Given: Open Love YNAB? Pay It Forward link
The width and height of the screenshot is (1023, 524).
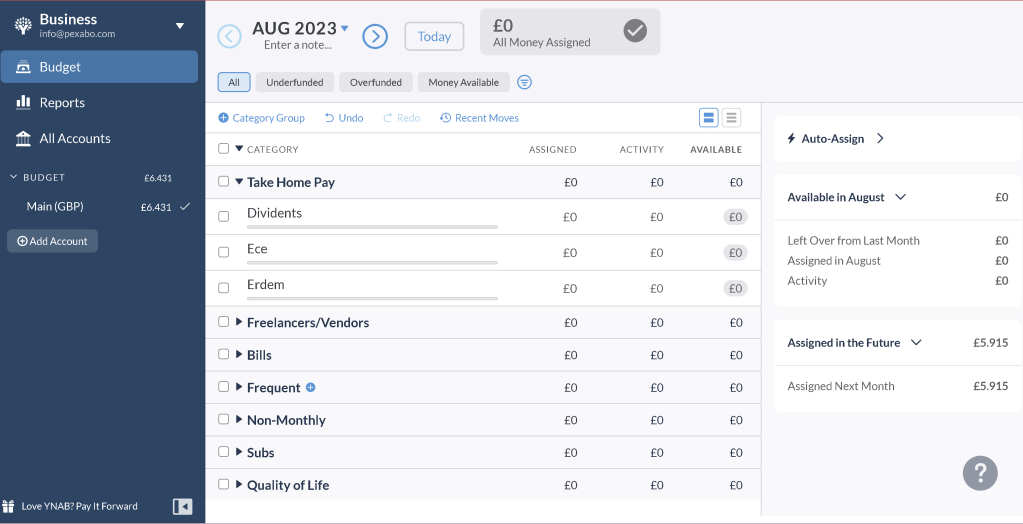Looking at the screenshot, I should (80, 506).
